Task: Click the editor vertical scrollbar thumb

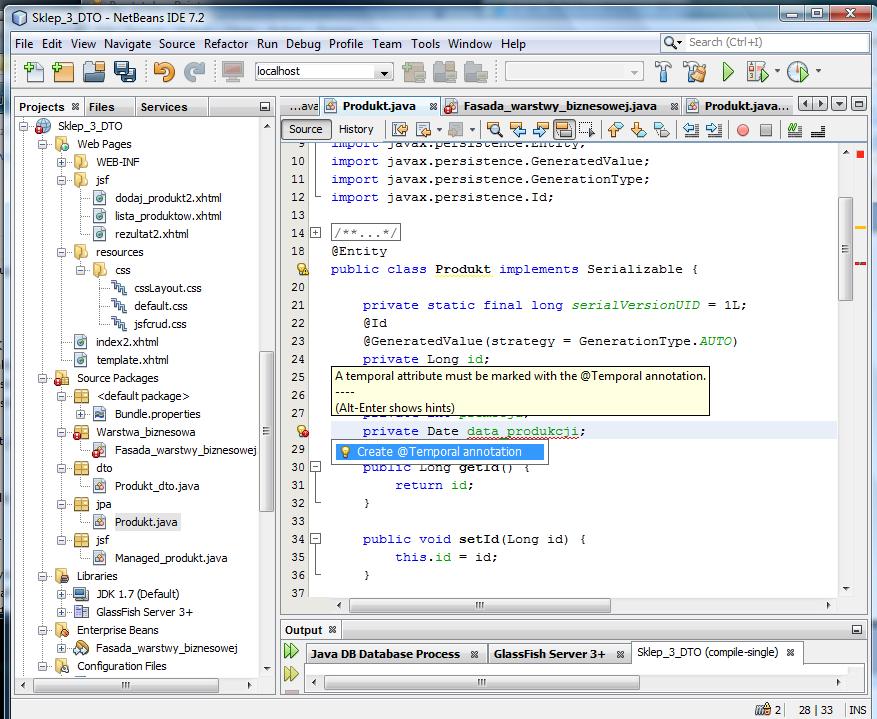Action: click(846, 248)
